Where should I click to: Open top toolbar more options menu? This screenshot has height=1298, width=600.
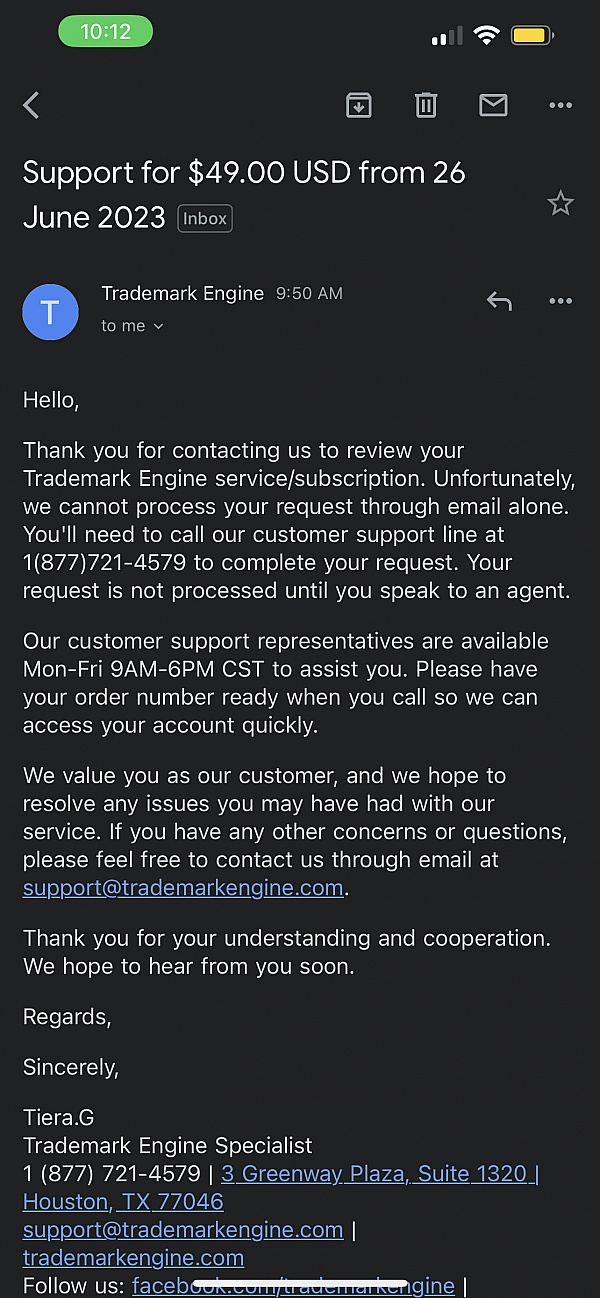[560, 105]
